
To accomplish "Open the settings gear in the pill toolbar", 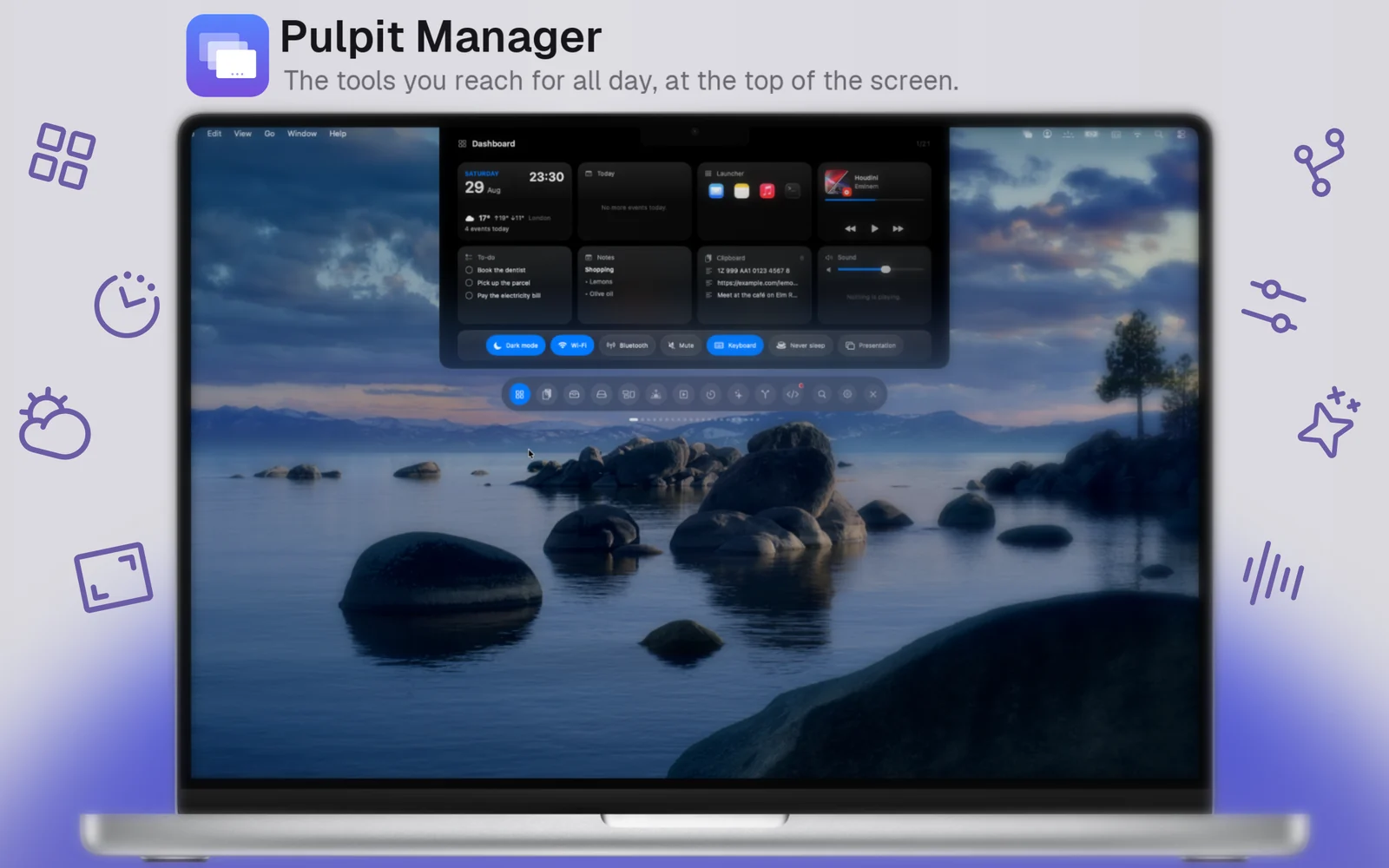I will (847, 394).
